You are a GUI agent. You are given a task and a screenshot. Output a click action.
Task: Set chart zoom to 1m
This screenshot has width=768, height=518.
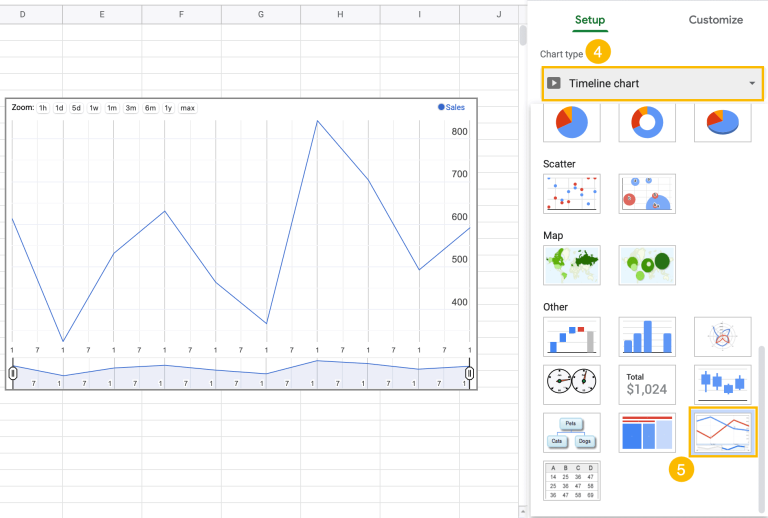[x=112, y=108]
